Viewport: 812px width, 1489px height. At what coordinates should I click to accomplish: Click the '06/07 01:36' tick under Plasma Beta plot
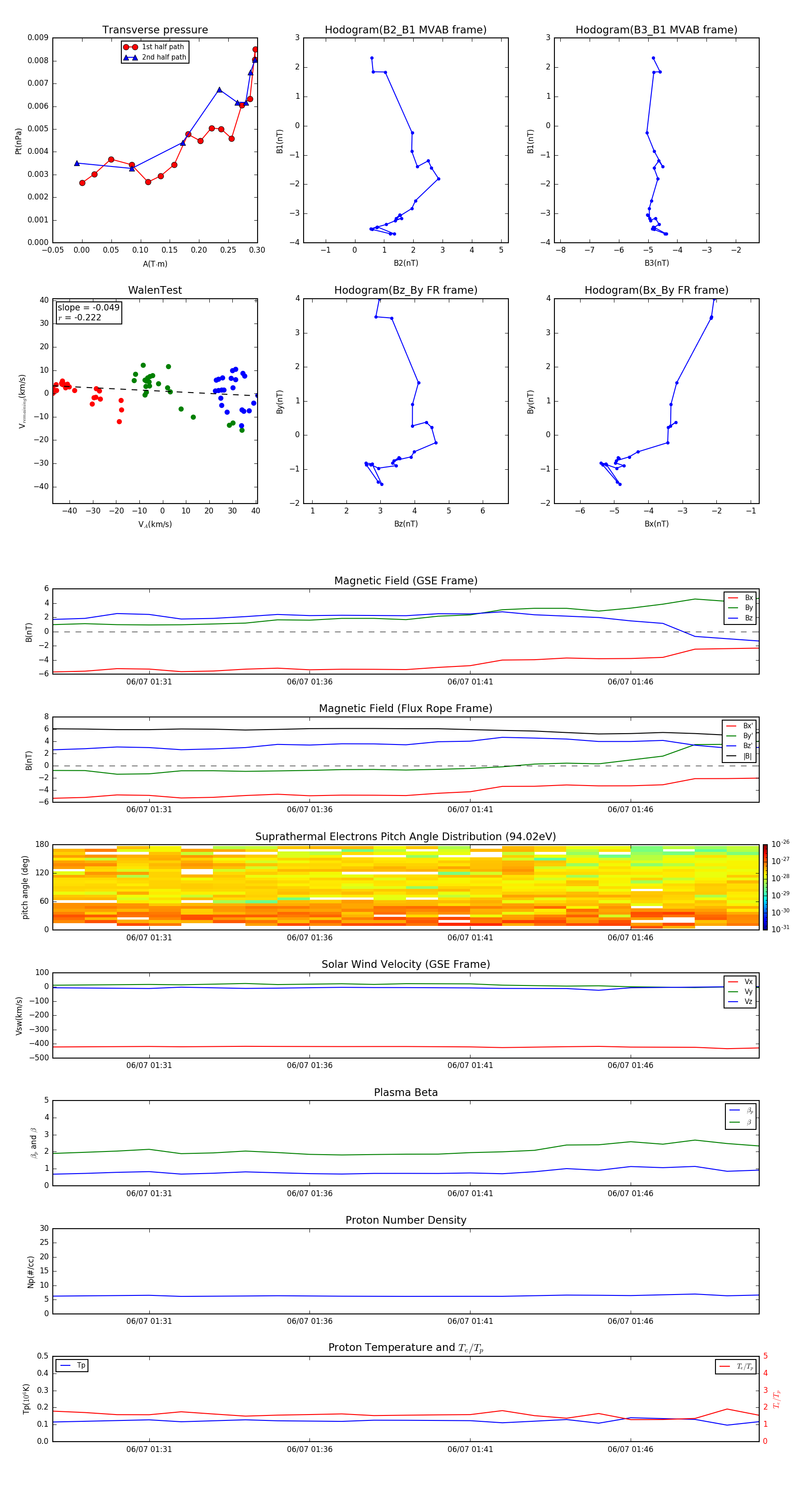[x=310, y=1193]
